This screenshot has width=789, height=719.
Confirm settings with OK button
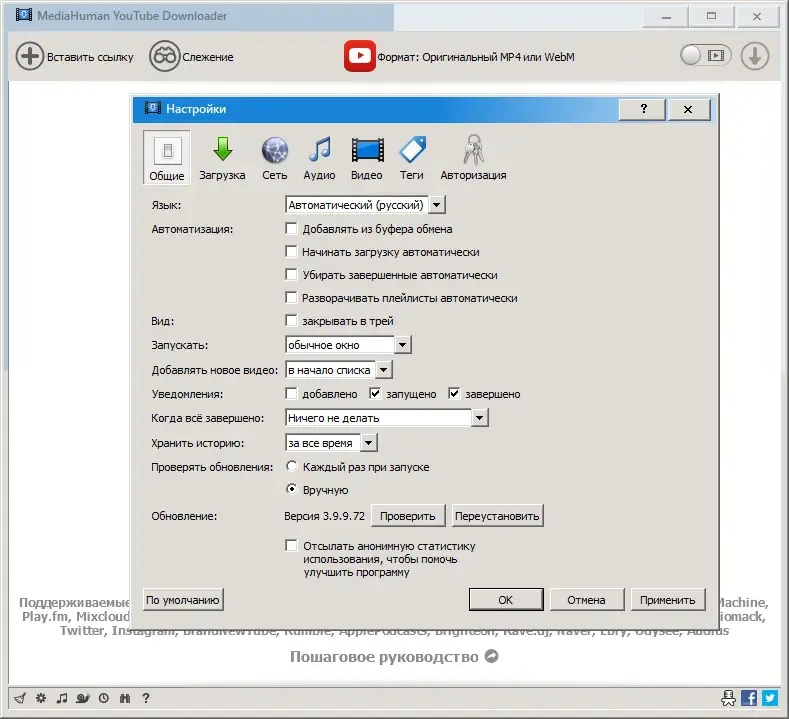tap(506, 600)
